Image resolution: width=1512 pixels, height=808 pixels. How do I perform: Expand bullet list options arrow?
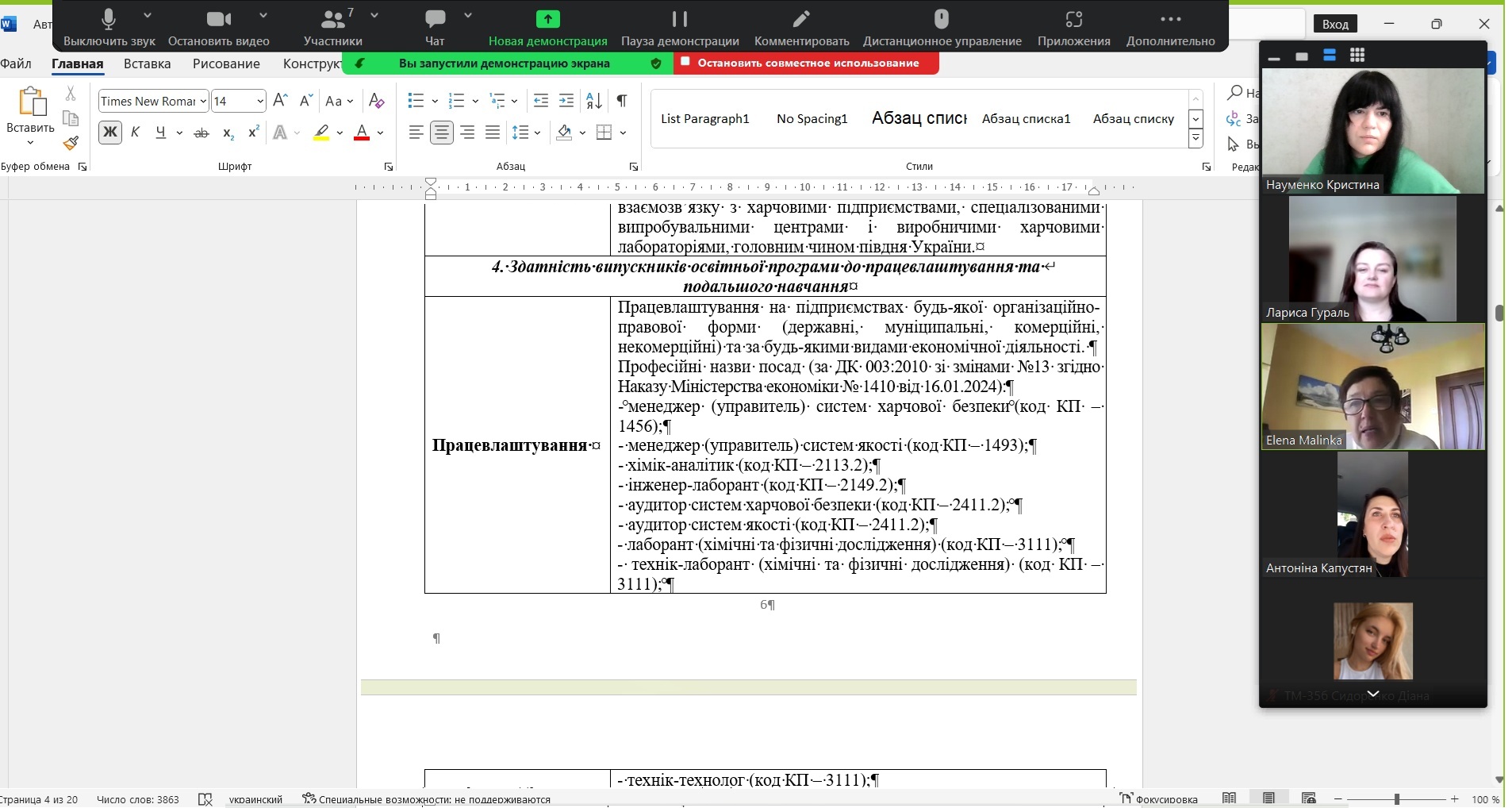435,101
